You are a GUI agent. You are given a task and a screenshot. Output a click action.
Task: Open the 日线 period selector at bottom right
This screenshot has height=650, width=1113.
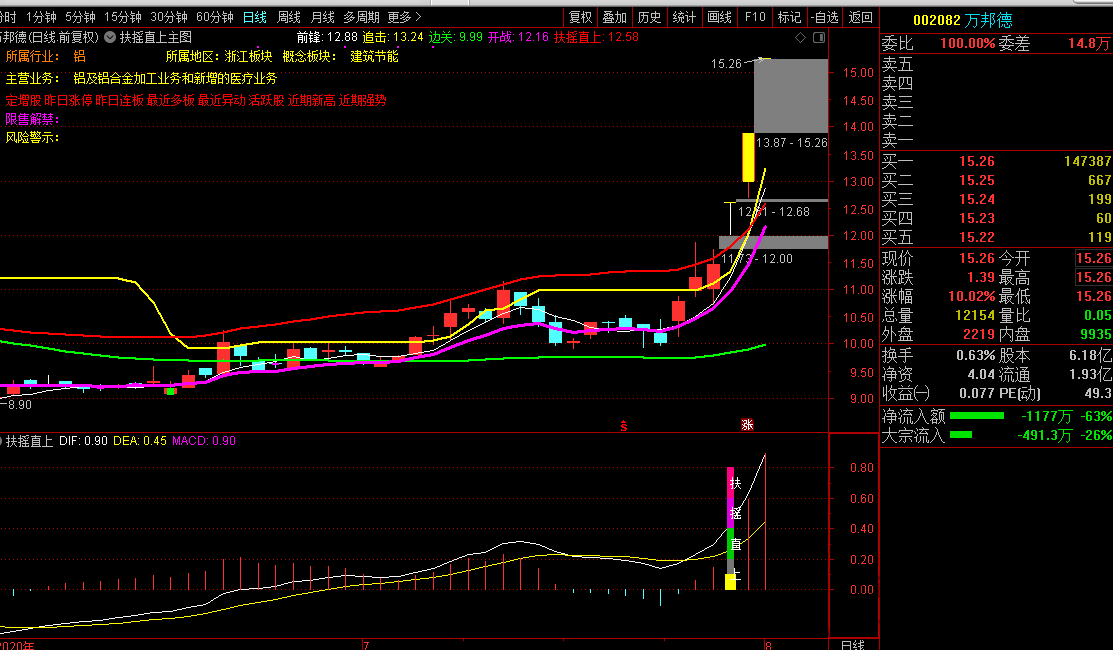point(852,644)
